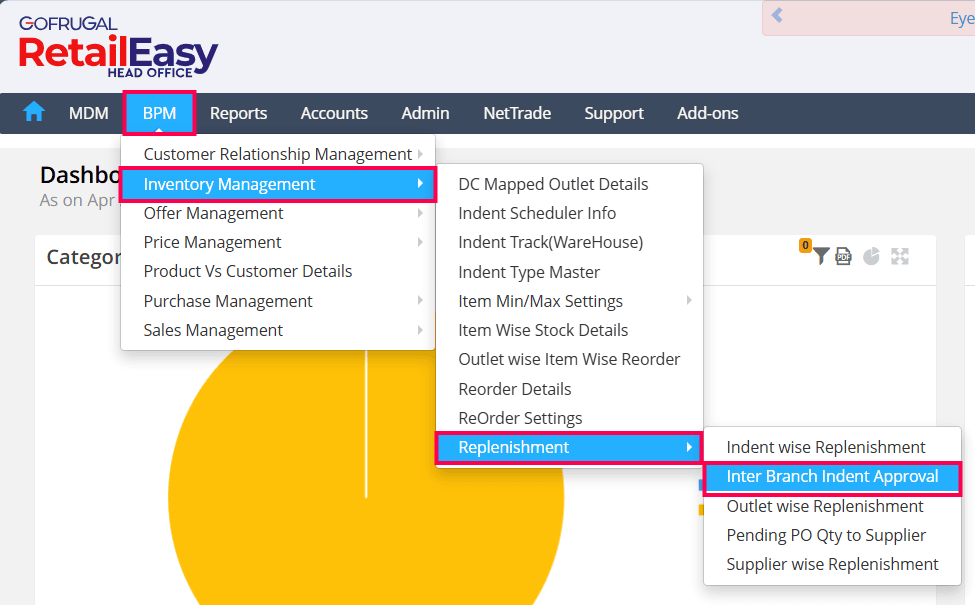
Task: Click the left arrow on the pink banner
Action: click(777, 15)
